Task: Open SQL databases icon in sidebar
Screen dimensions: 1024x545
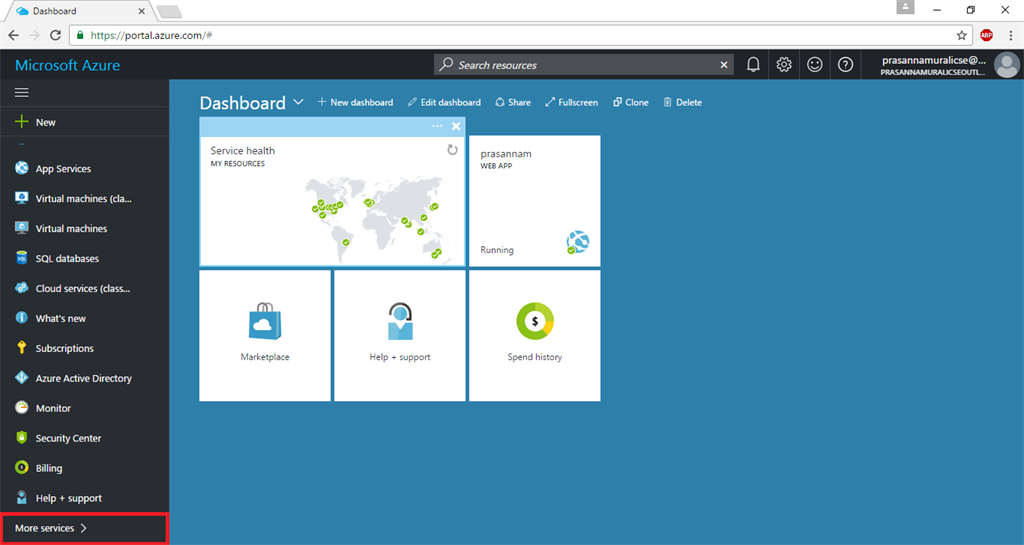Action: pyautogui.click(x=22, y=258)
